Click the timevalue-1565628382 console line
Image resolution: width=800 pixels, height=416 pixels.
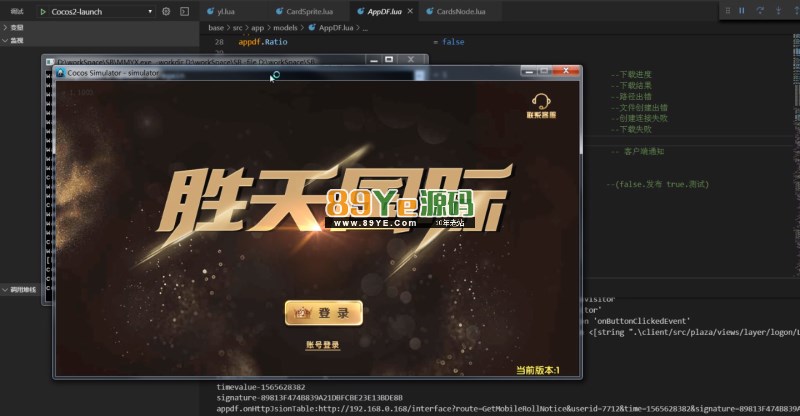261,387
